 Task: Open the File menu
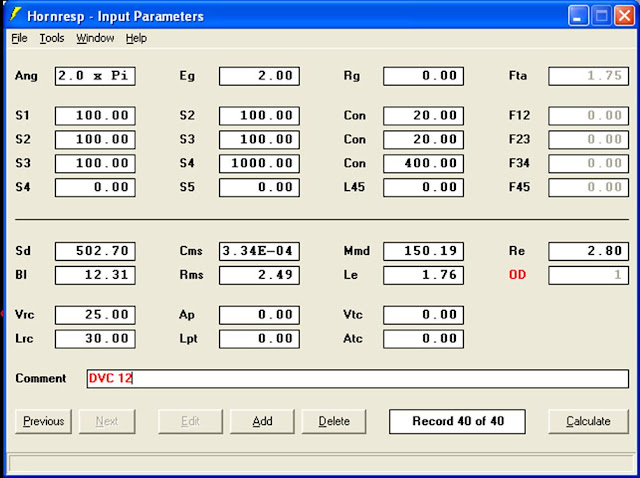[x=19, y=38]
